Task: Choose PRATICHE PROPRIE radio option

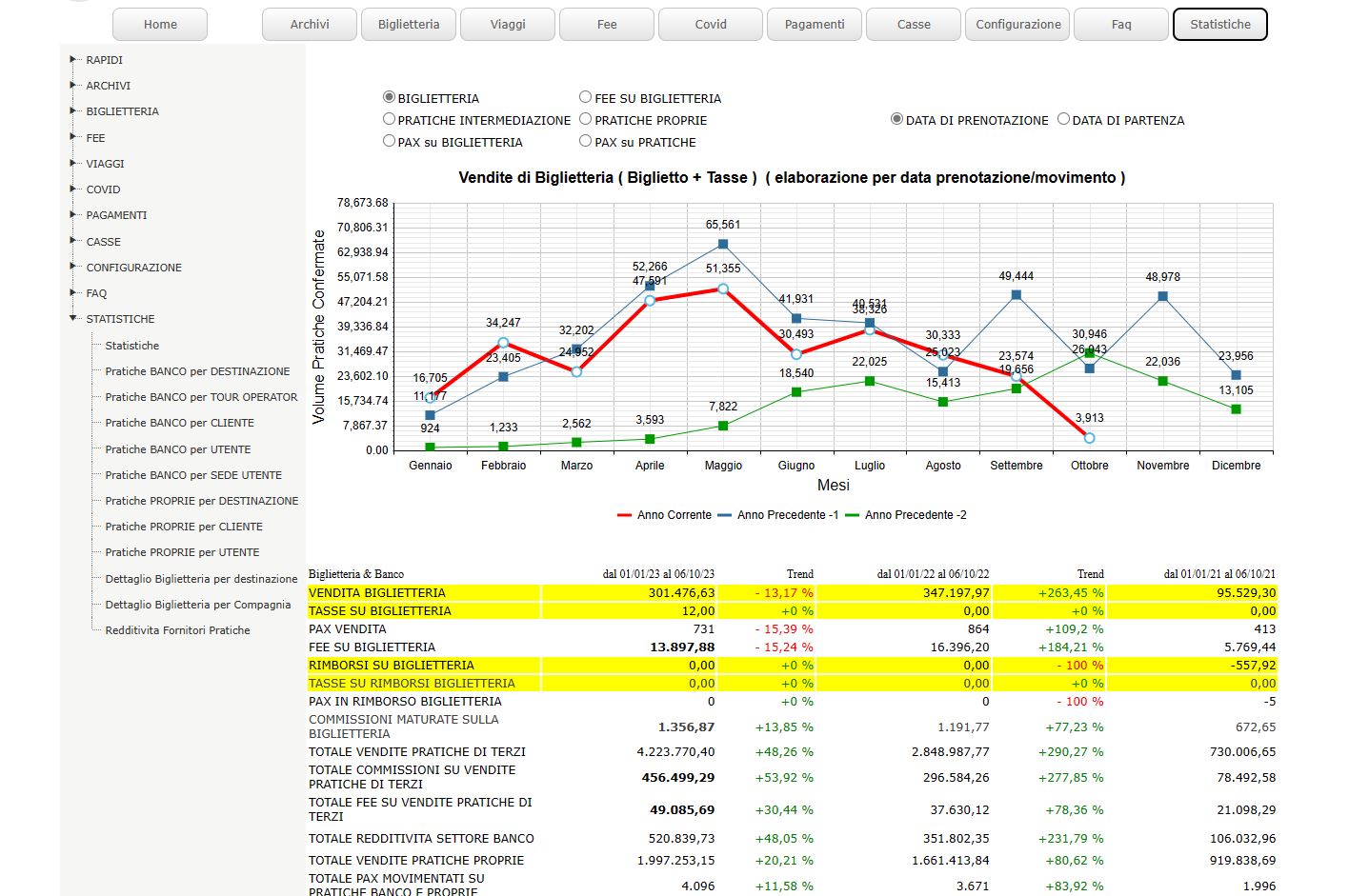Action: 586,119
